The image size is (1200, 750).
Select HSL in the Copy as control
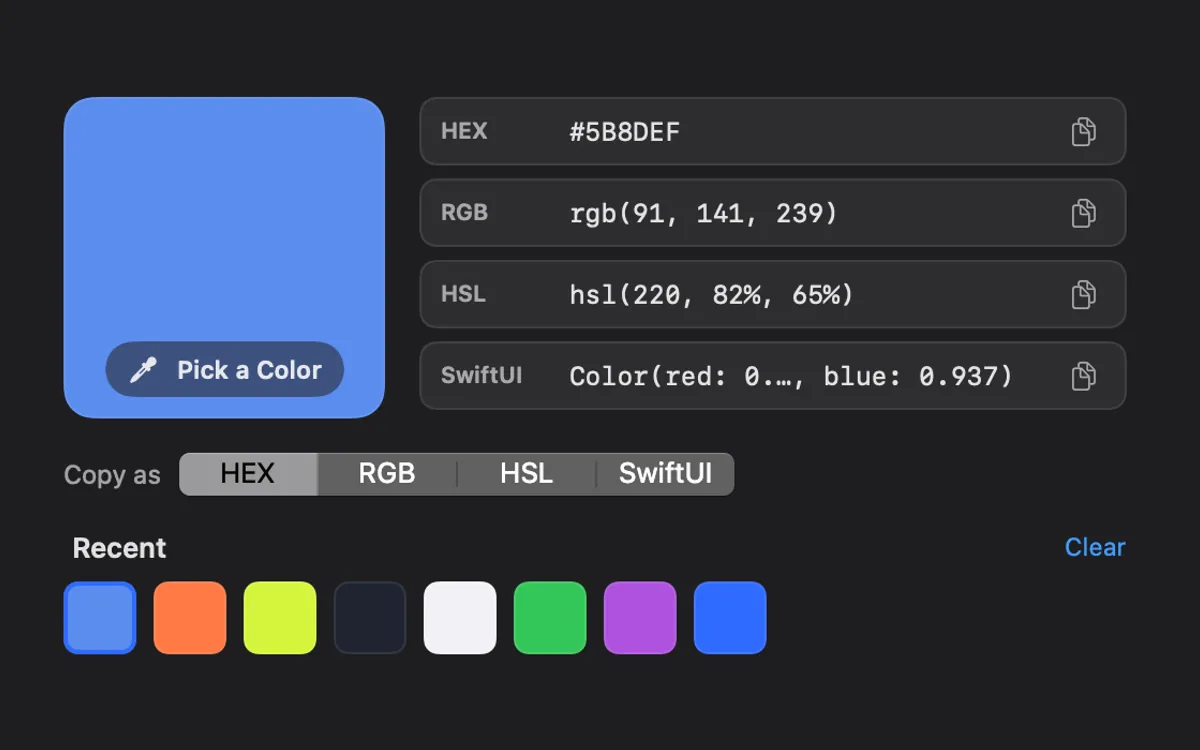[527, 474]
